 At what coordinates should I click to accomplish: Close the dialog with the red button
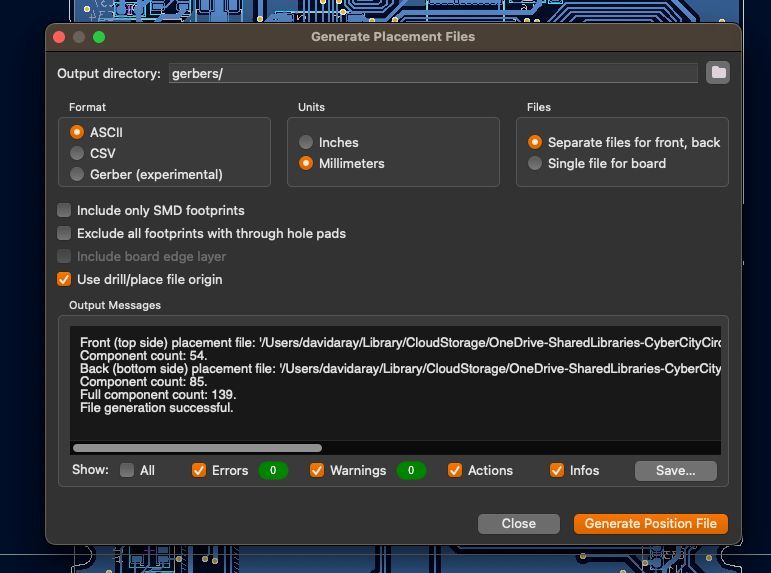click(x=59, y=37)
